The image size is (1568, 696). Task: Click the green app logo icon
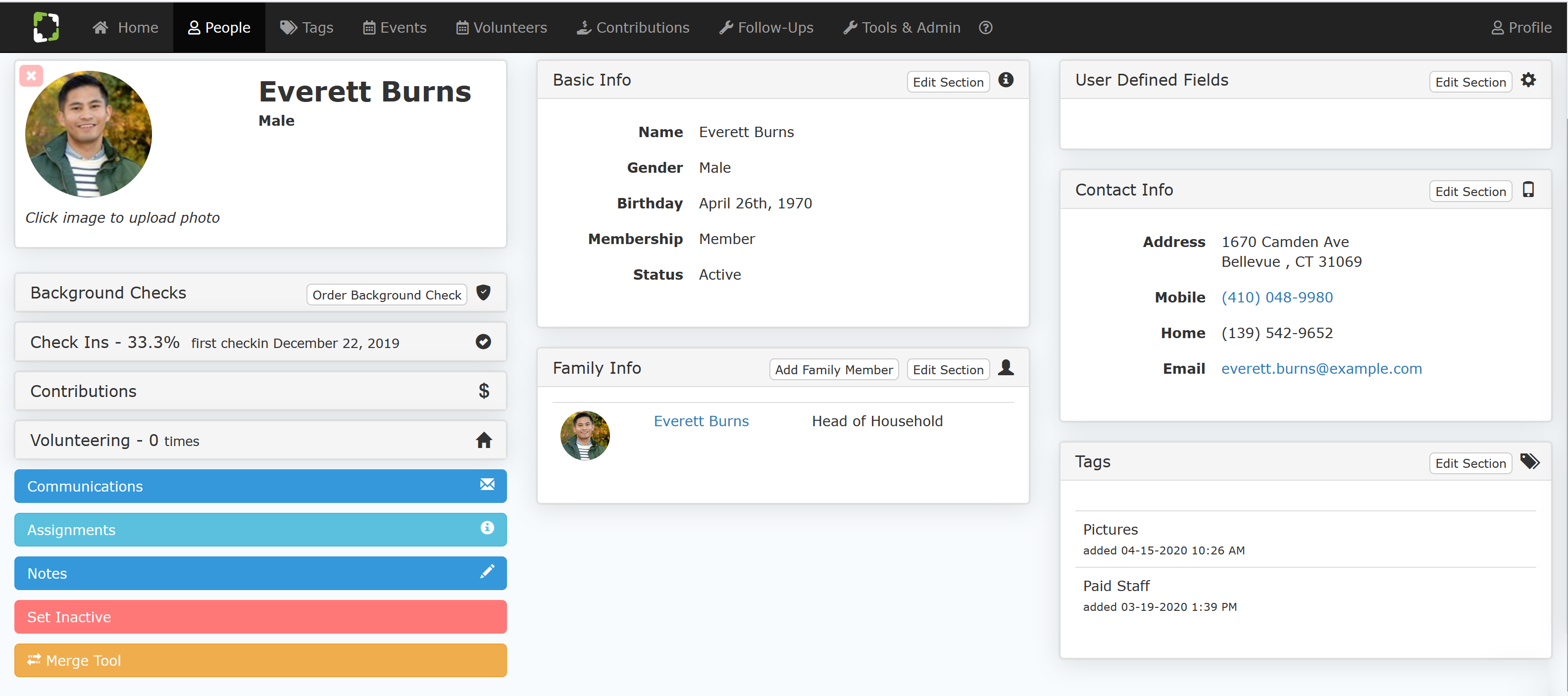click(x=46, y=27)
